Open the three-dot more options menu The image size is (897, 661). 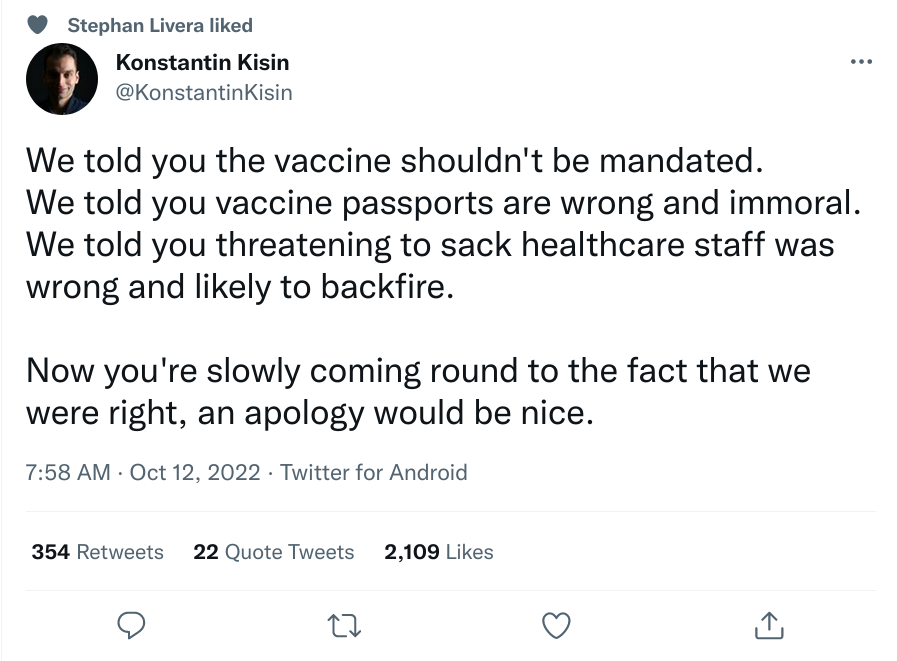tap(860, 62)
